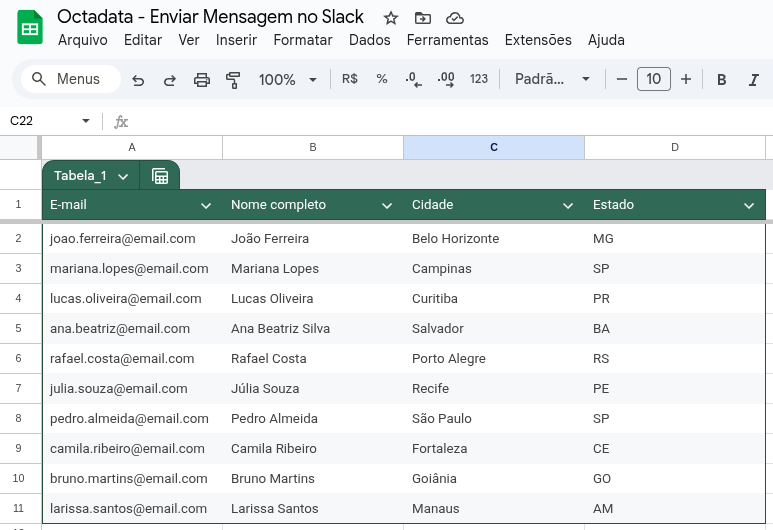Screen dimensions: 773x530
Task: Search the Menus box
Action: point(71,79)
